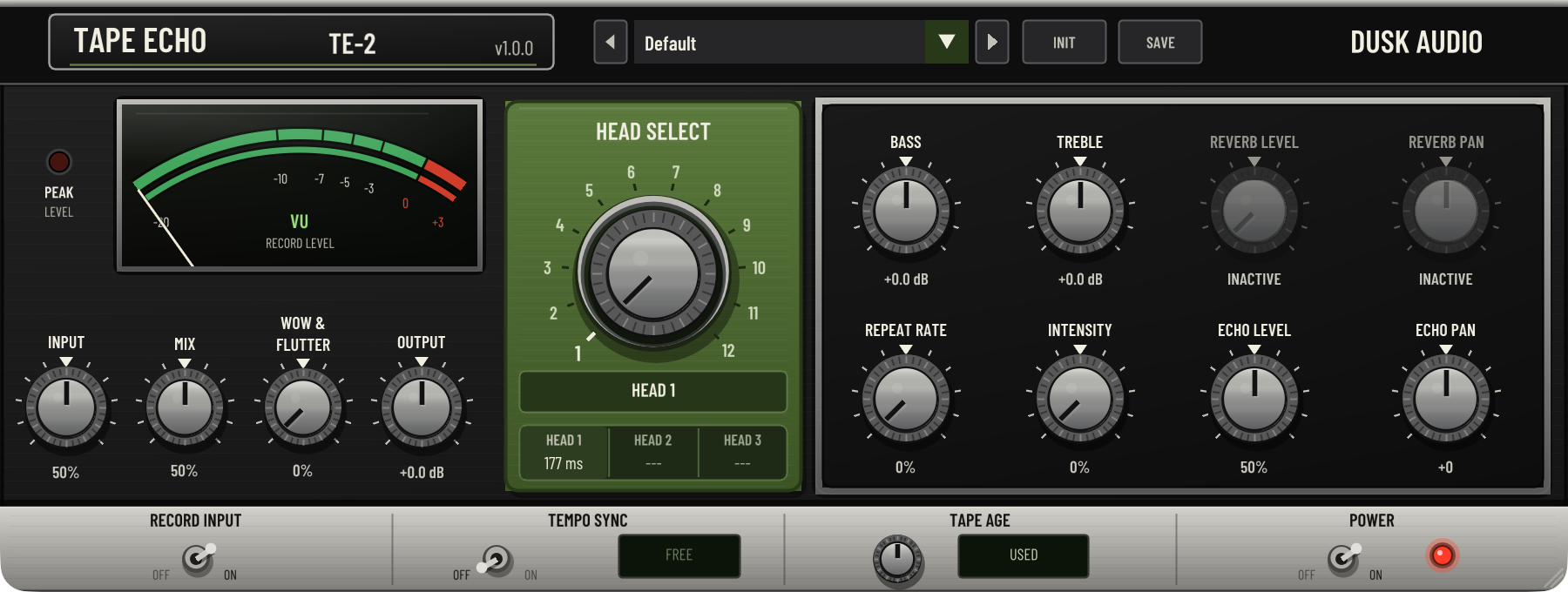1568x592 pixels.
Task: Adjust the ECHO LEVEL knob
Action: [1254, 398]
